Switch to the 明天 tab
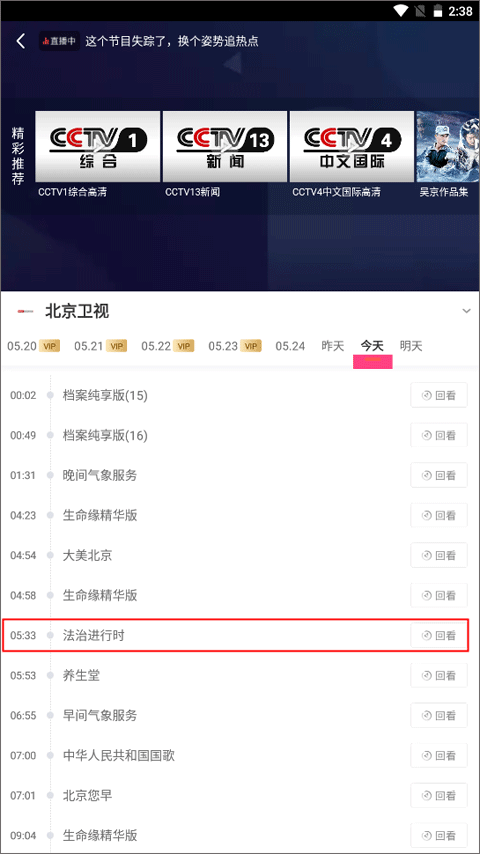Viewport: 480px width, 854px height. point(411,346)
